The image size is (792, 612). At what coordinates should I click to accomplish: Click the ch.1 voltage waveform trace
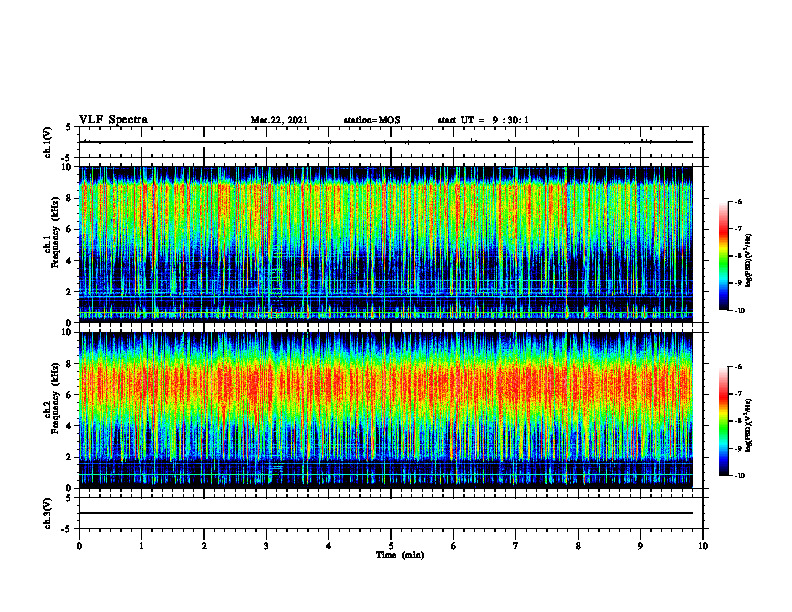pyautogui.click(x=386, y=142)
